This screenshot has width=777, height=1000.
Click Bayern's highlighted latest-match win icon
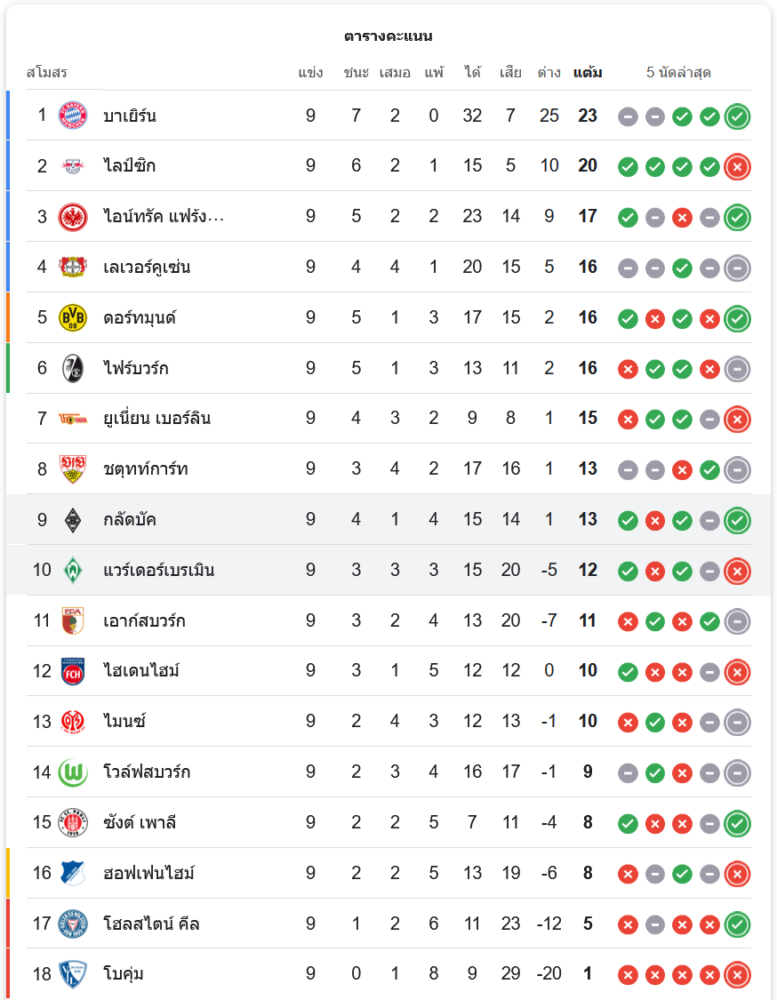click(x=737, y=116)
